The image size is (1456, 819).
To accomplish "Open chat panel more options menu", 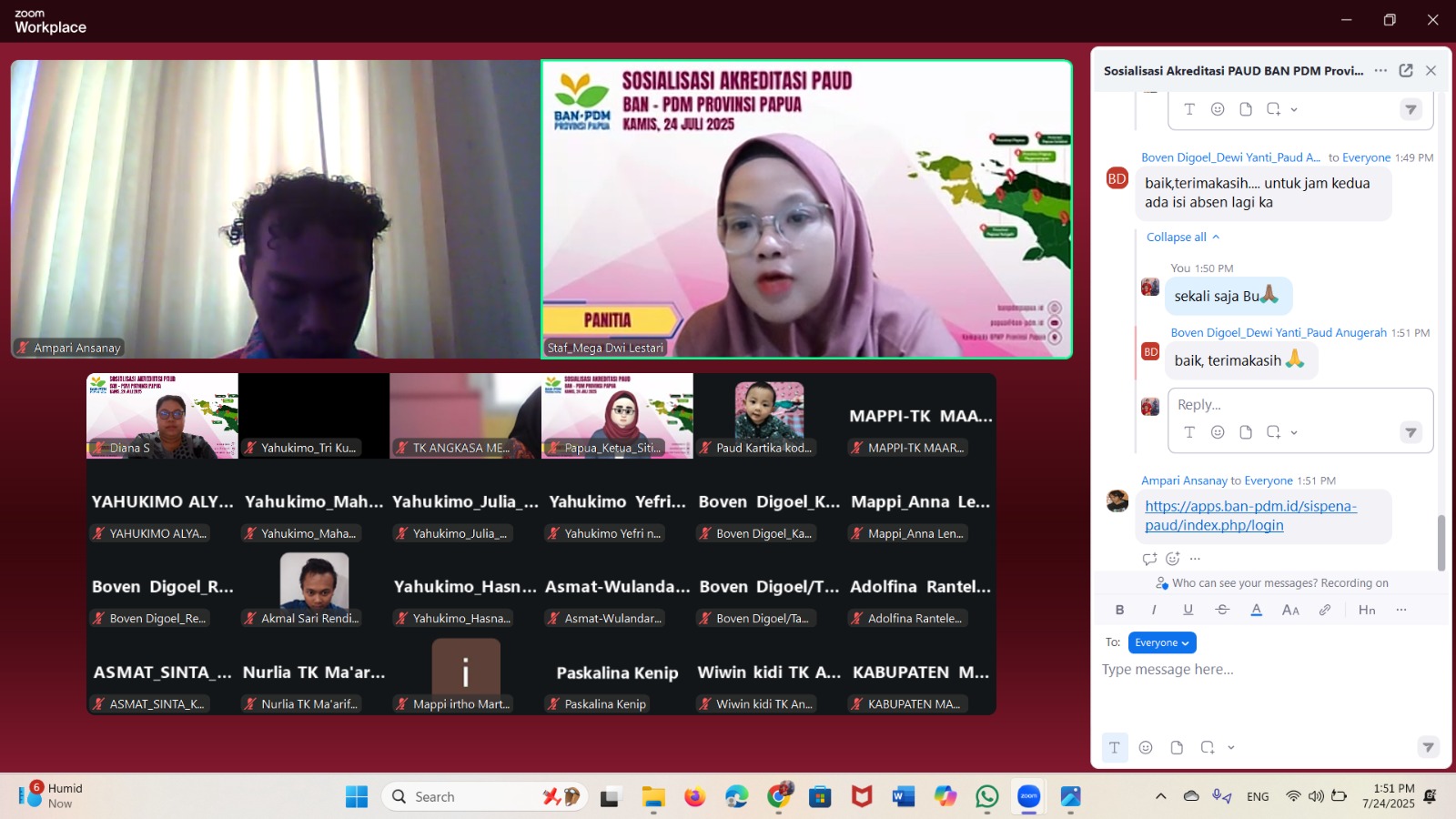I will 1380,71.
